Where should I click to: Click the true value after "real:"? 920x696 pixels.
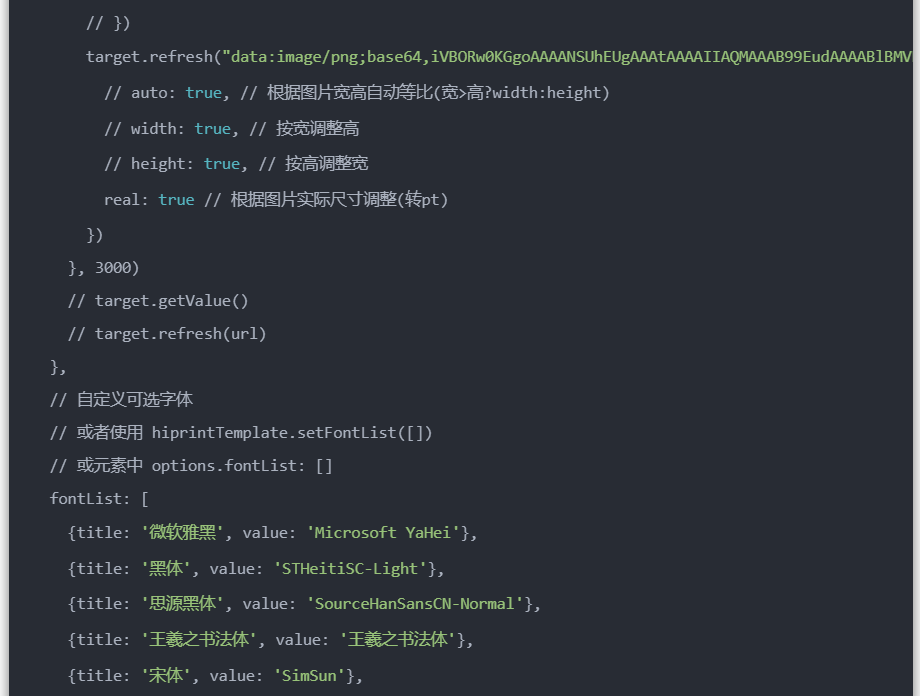click(176, 200)
